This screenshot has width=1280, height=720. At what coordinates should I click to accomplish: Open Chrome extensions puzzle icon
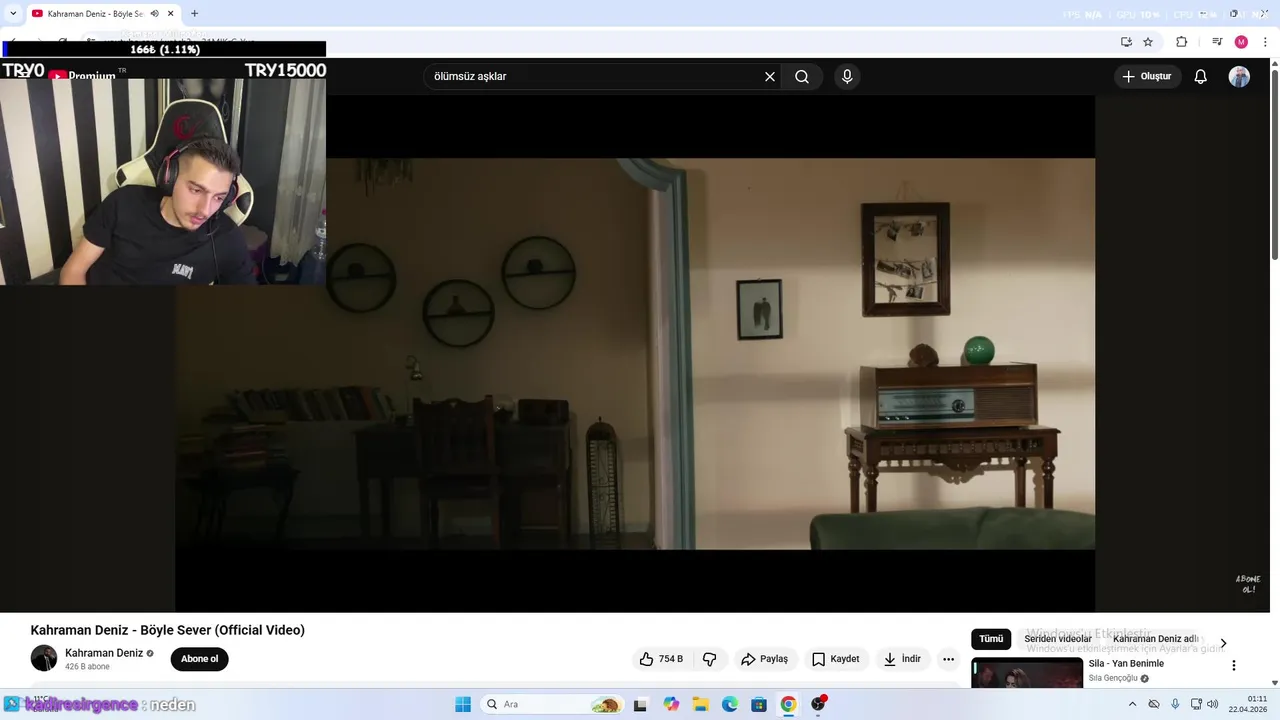1182,42
